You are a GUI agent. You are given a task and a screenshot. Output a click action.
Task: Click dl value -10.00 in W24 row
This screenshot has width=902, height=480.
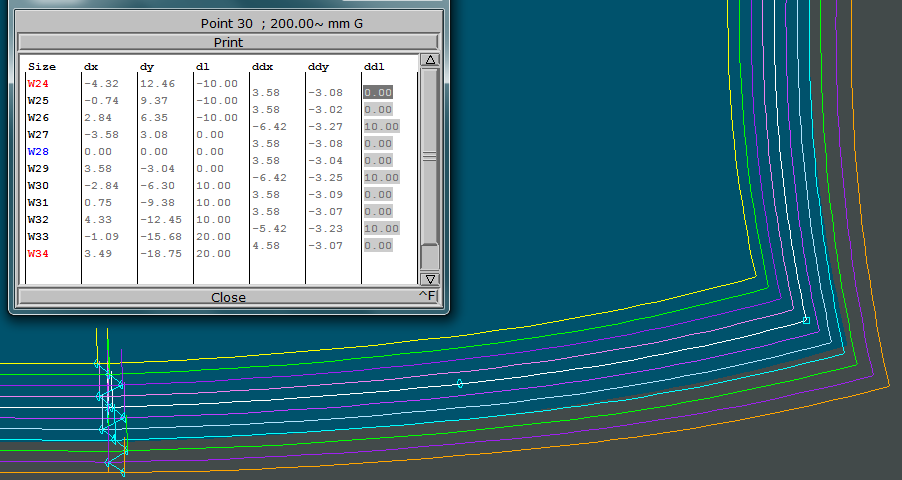click(216, 83)
